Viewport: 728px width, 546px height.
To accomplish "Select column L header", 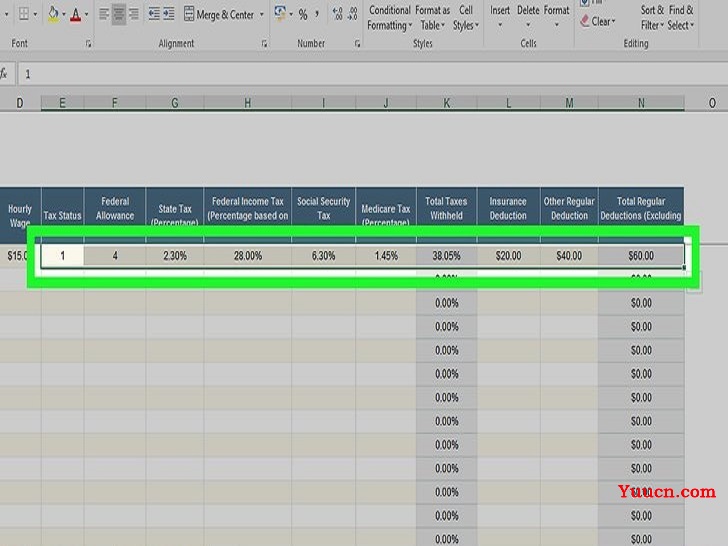I will (x=508, y=103).
